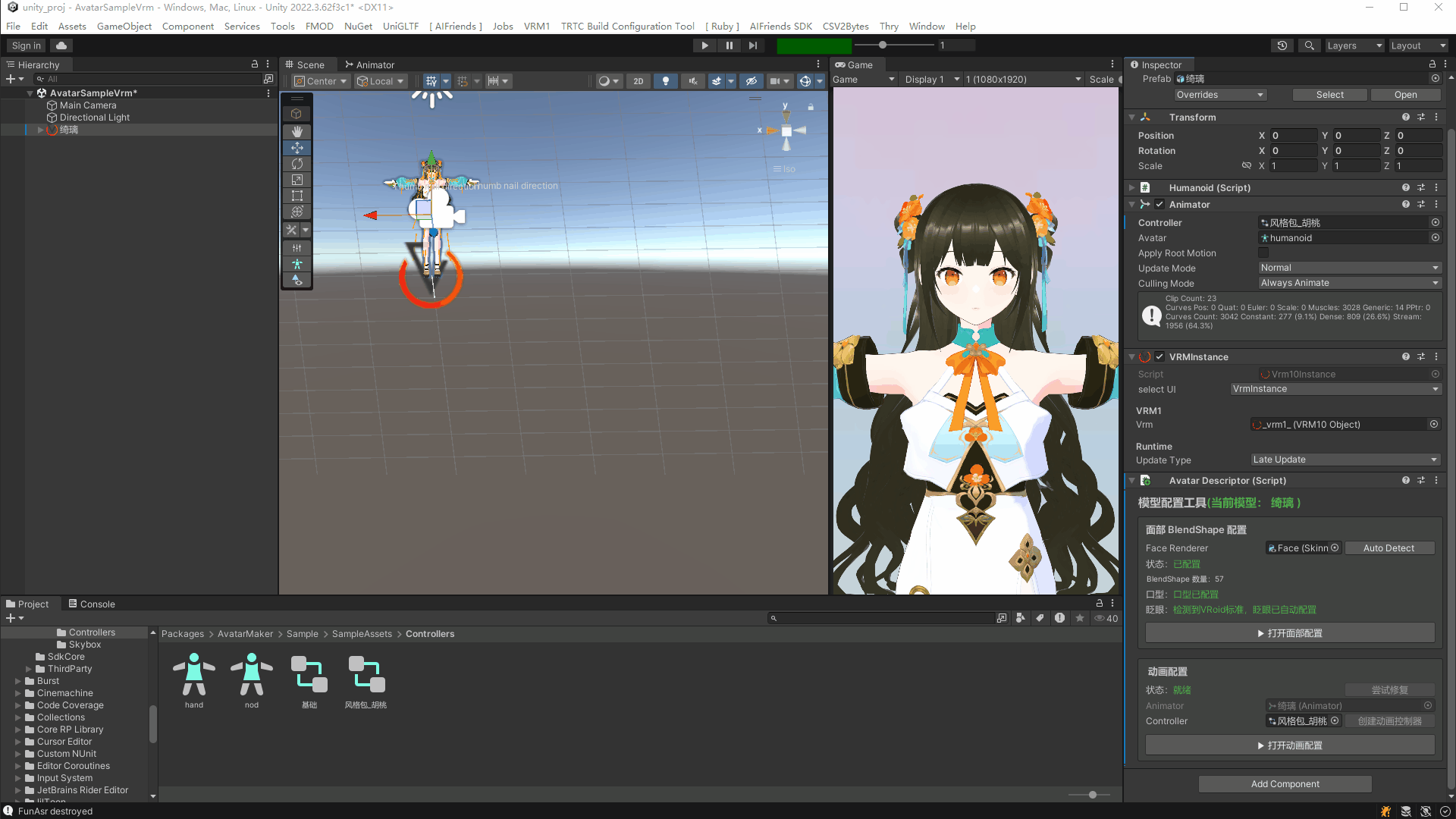Open the Cloud services icon
Viewport: 1456px width, 819px height.
coord(61,45)
